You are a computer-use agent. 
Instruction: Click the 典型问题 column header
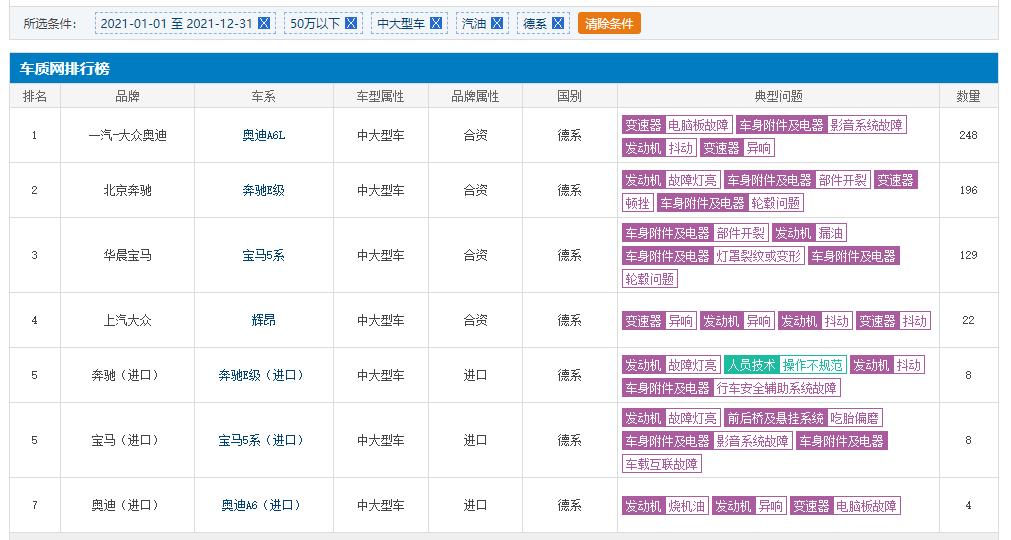pos(778,96)
